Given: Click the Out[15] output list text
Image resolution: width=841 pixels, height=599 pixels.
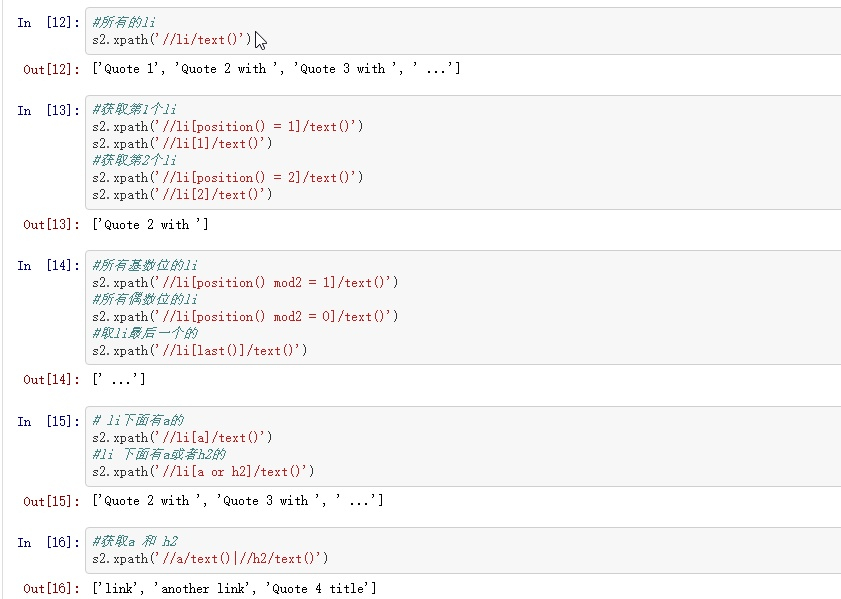Looking at the screenshot, I should coord(237,500).
